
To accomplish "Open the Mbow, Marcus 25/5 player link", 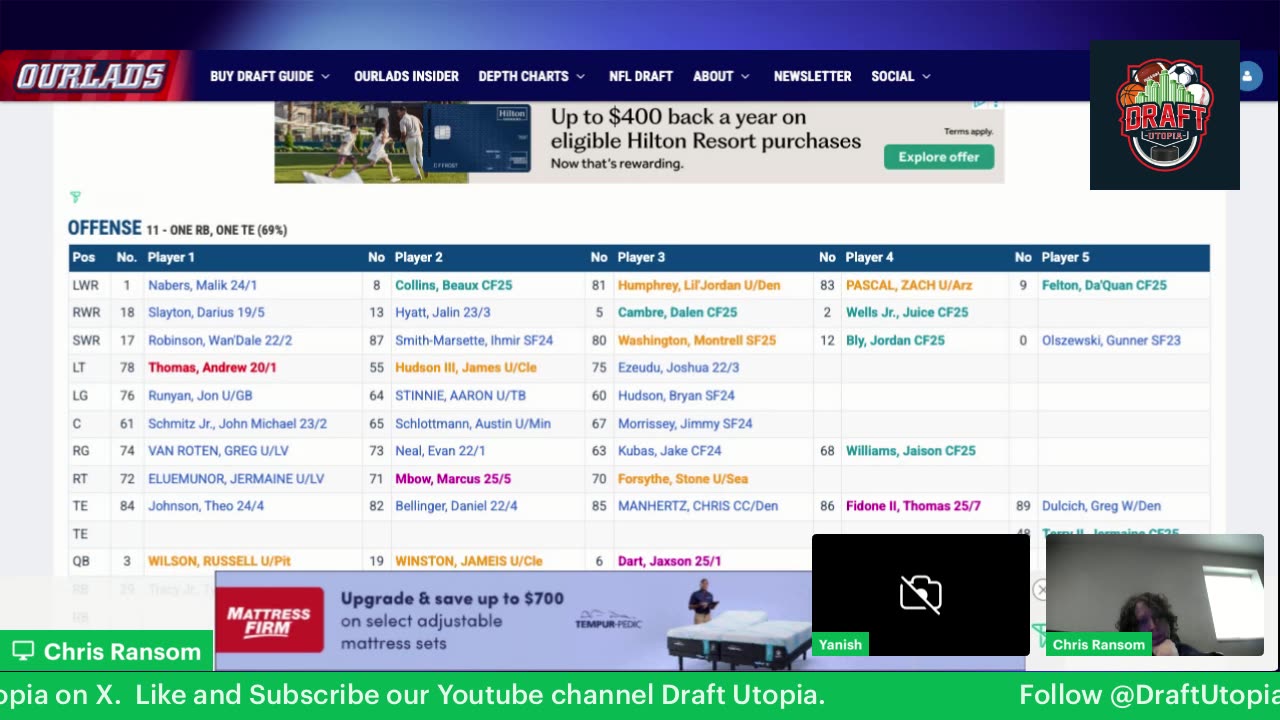I will [x=453, y=478].
